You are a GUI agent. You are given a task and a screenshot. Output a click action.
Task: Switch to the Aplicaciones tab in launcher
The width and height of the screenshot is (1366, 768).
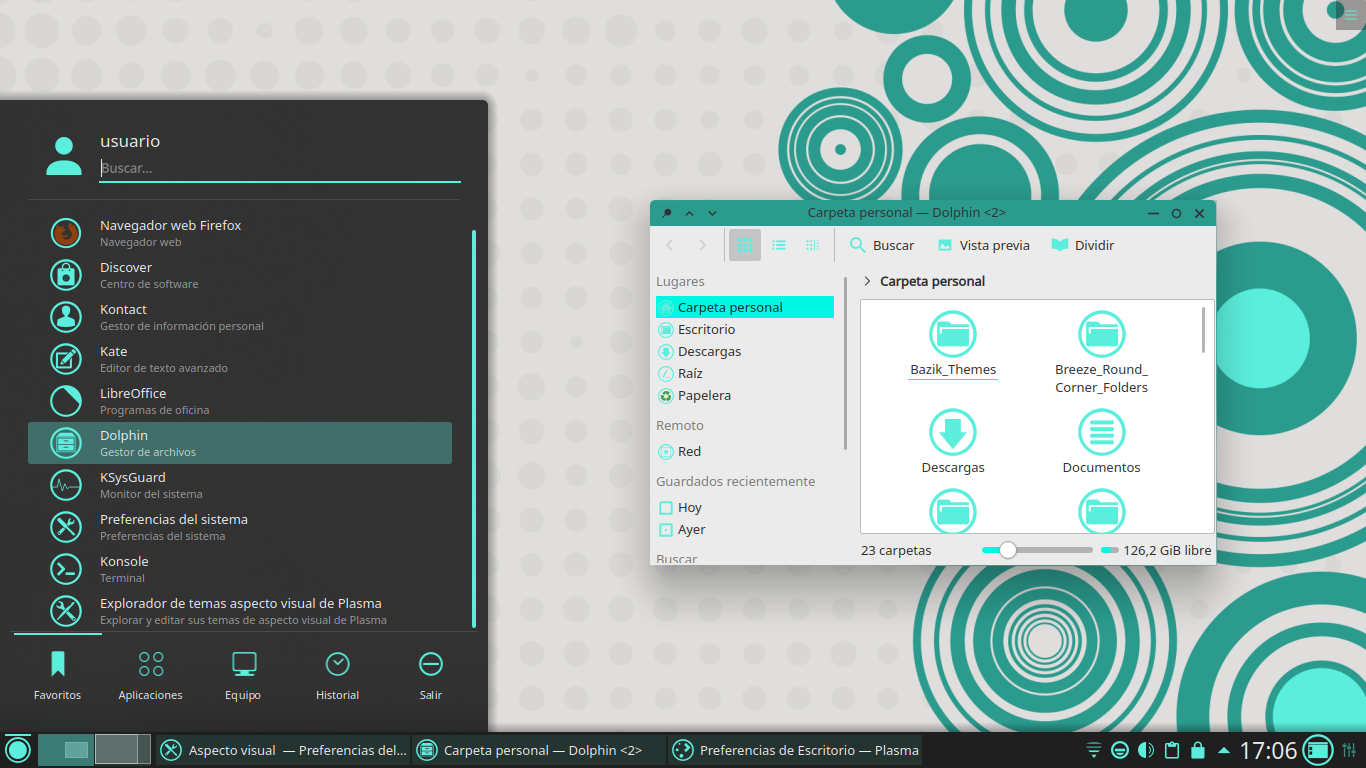pos(151,676)
